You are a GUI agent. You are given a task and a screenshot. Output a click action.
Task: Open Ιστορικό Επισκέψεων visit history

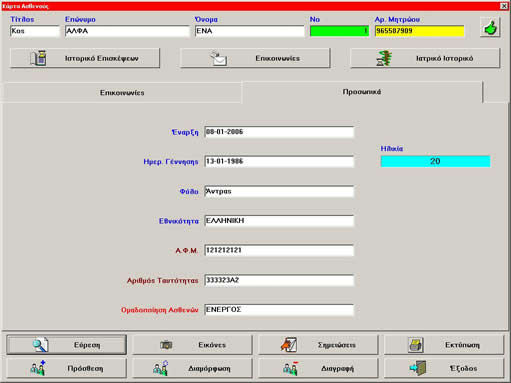tap(85, 58)
